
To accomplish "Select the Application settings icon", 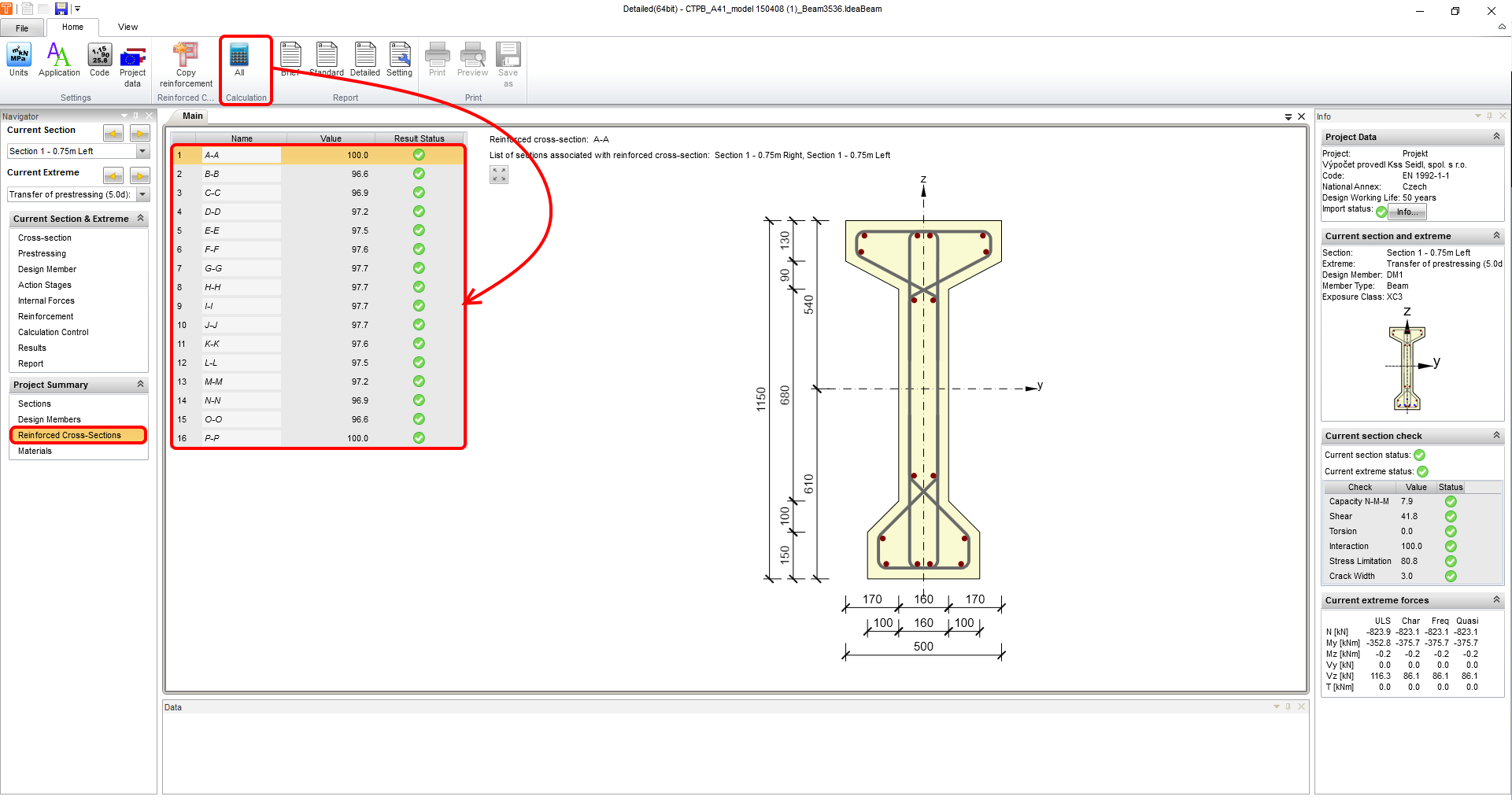I will 58,59.
